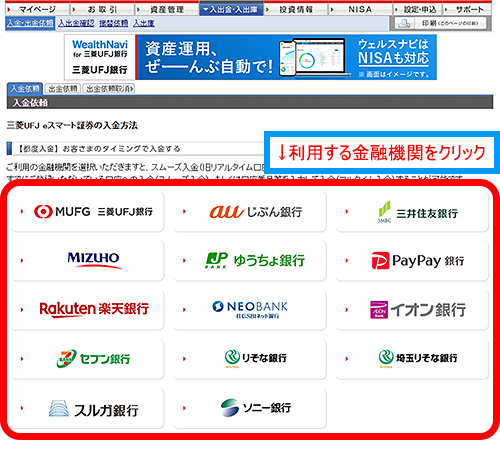Click the 入金・出金依頼 submenu link
This screenshot has width=500, height=450.
click(30, 23)
